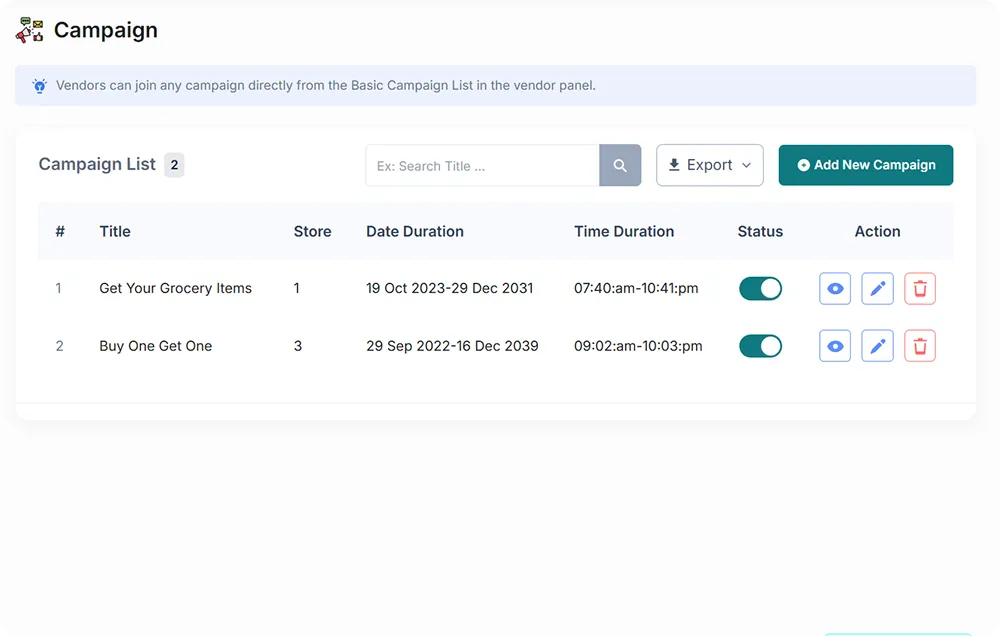Click the Action column header
The height and width of the screenshot is (636, 1000).
(x=878, y=232)
